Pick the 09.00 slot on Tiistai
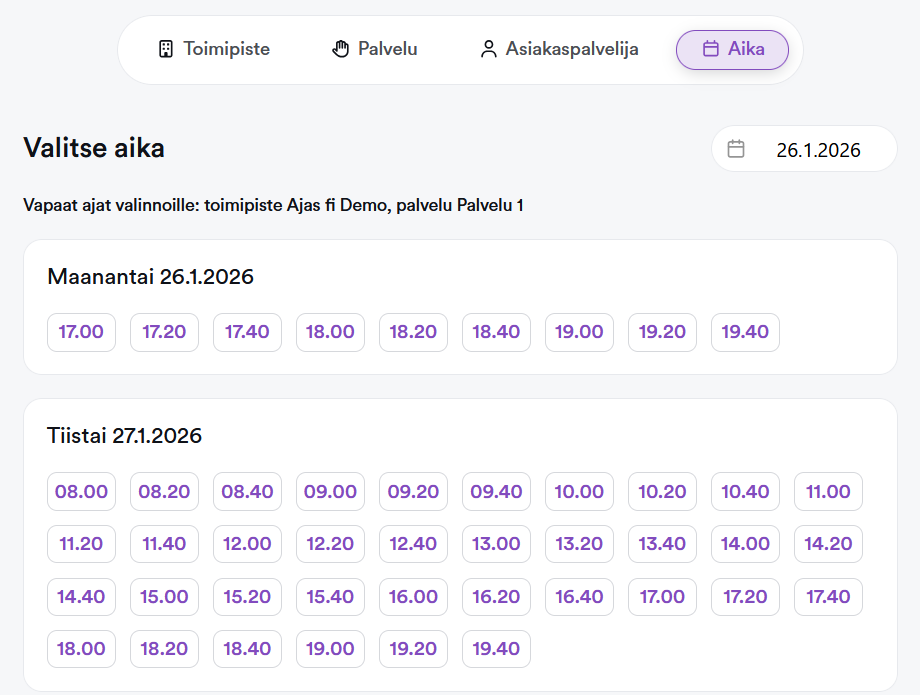920x695 pixels. (330, 491)
